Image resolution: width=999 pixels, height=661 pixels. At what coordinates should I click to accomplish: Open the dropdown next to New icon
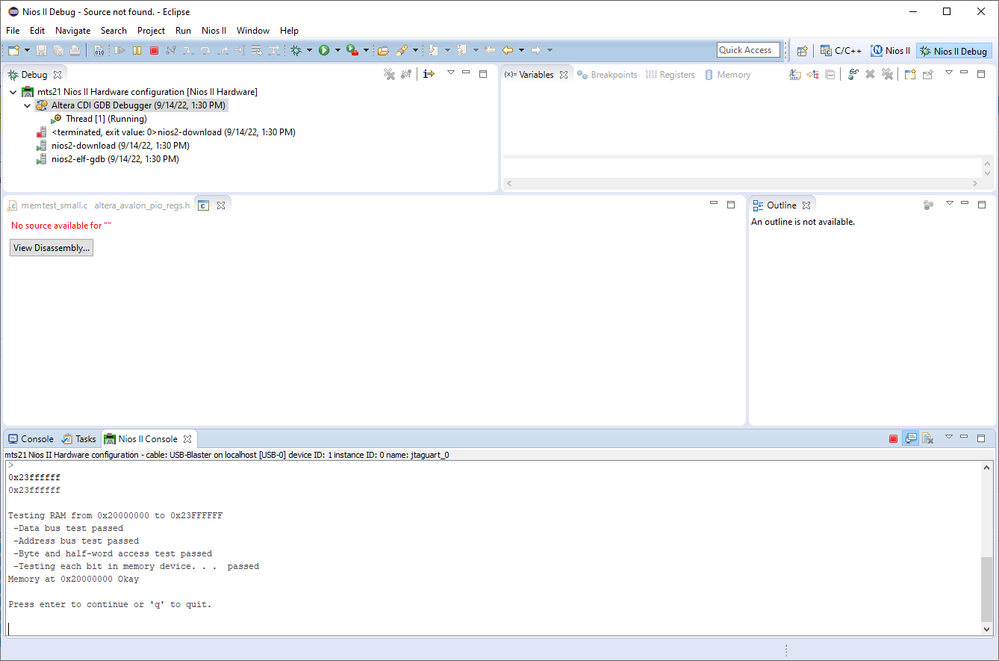point(27,50)
